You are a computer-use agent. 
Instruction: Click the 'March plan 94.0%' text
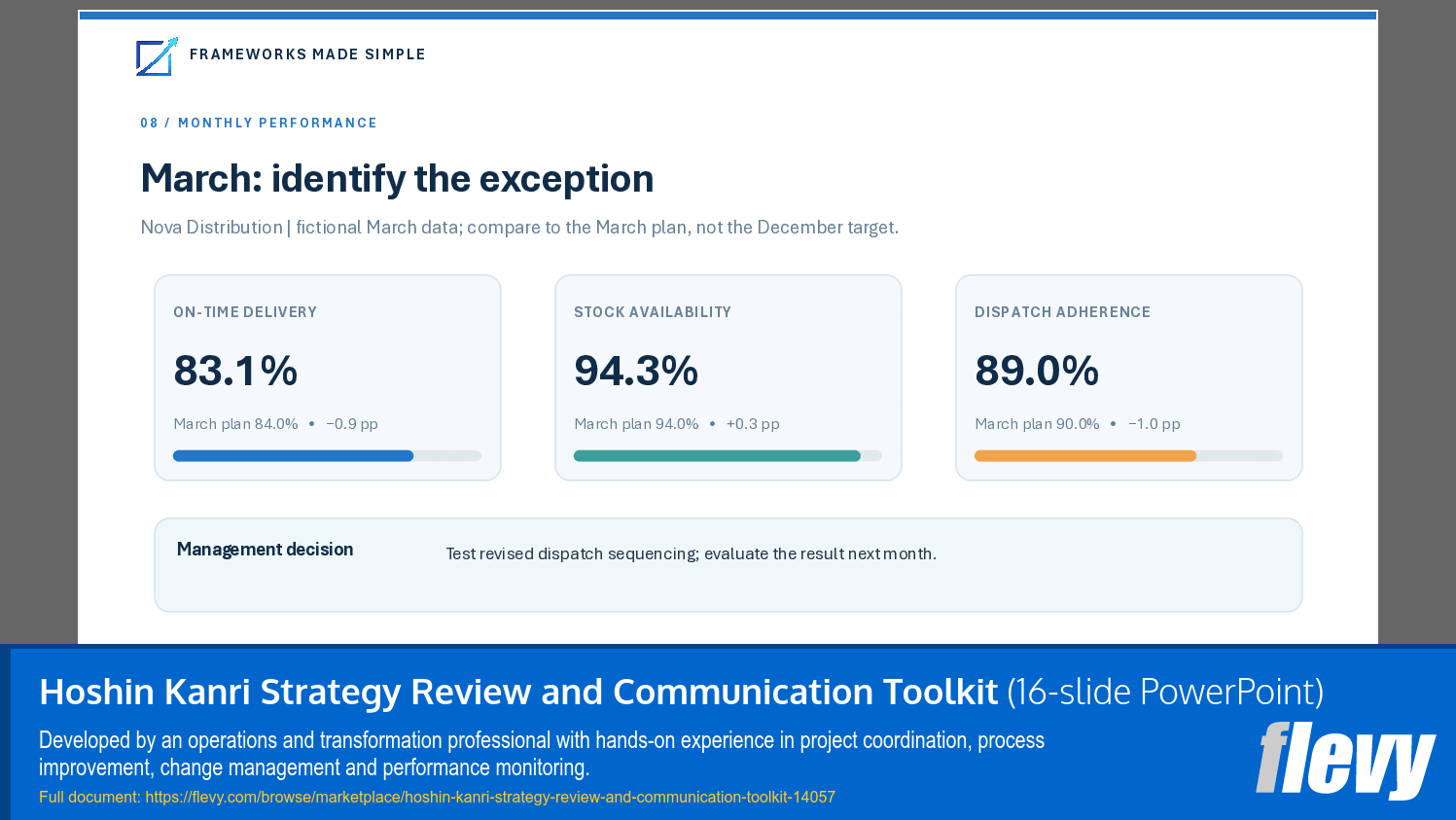636,424
